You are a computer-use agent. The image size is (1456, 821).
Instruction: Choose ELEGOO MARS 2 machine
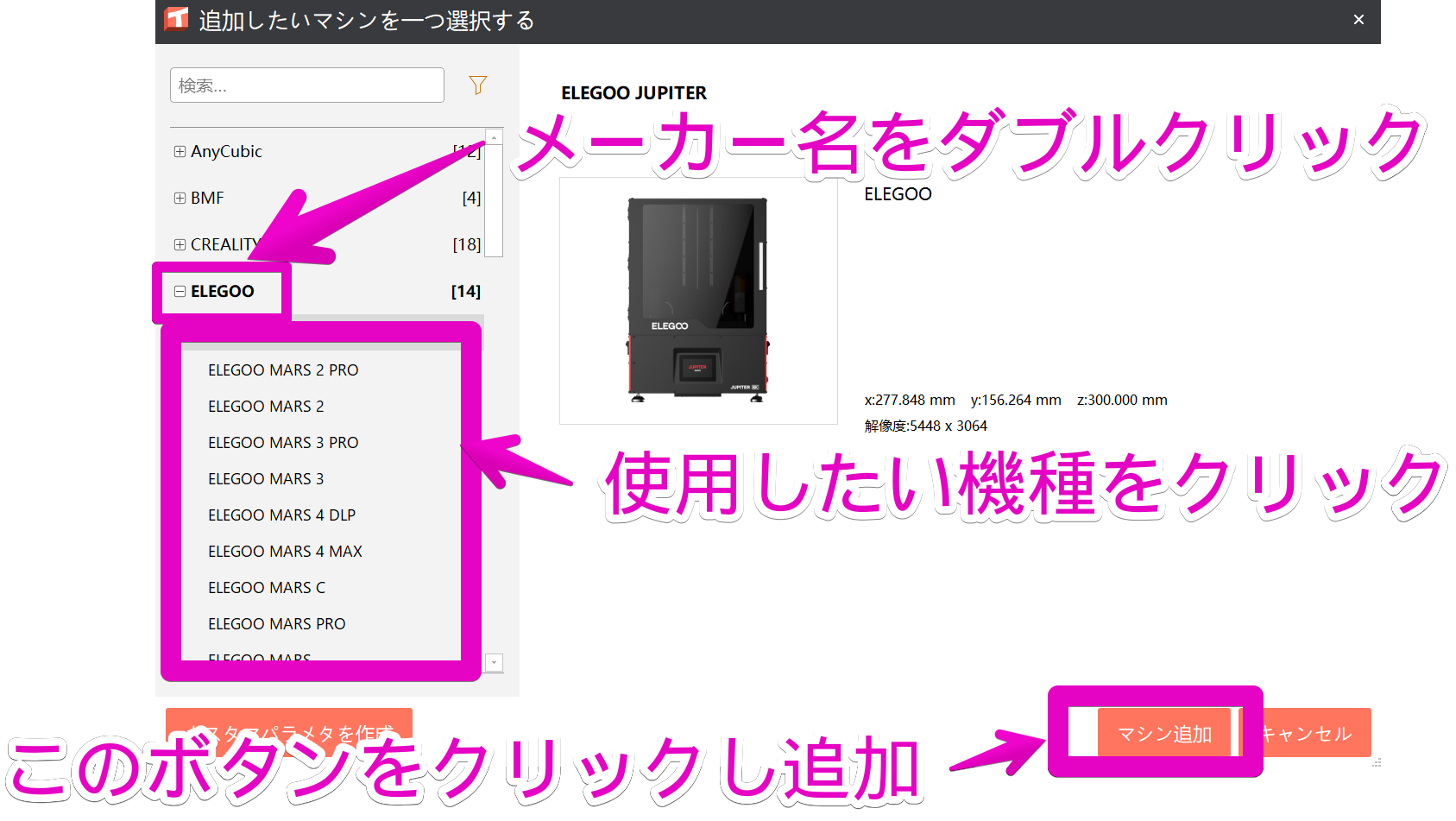[x=266, y=406]
